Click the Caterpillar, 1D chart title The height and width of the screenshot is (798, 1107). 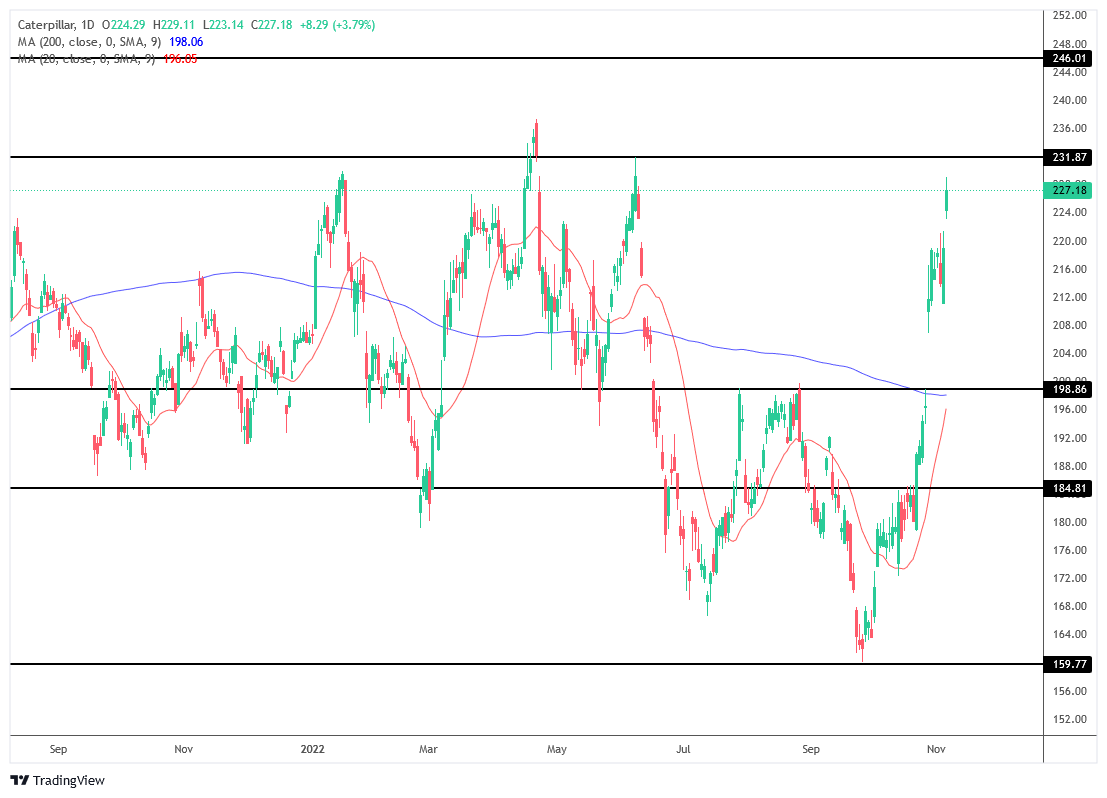(x=56, y=25)
